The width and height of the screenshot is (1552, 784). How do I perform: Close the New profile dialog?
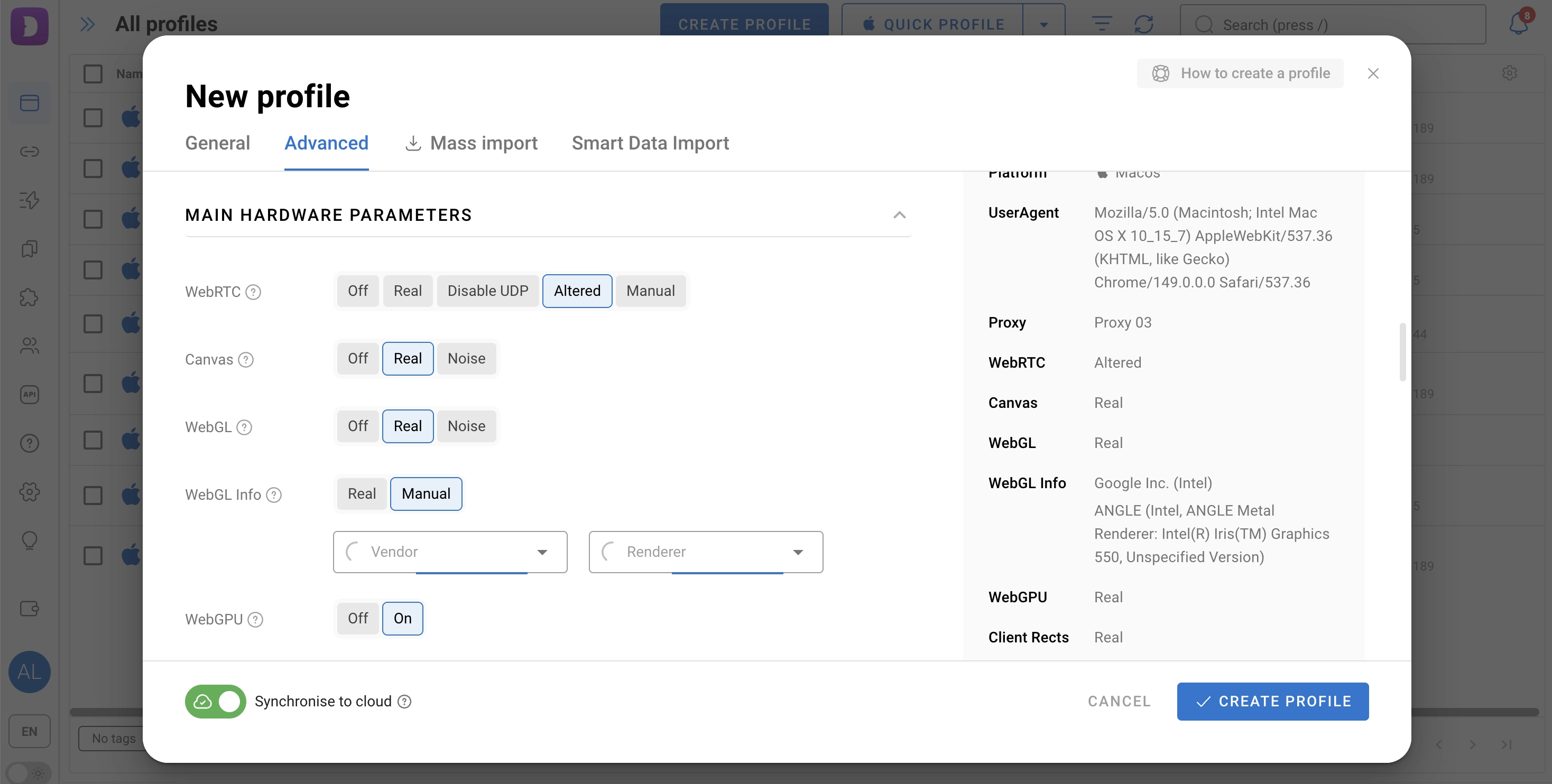pos(1373,73)
